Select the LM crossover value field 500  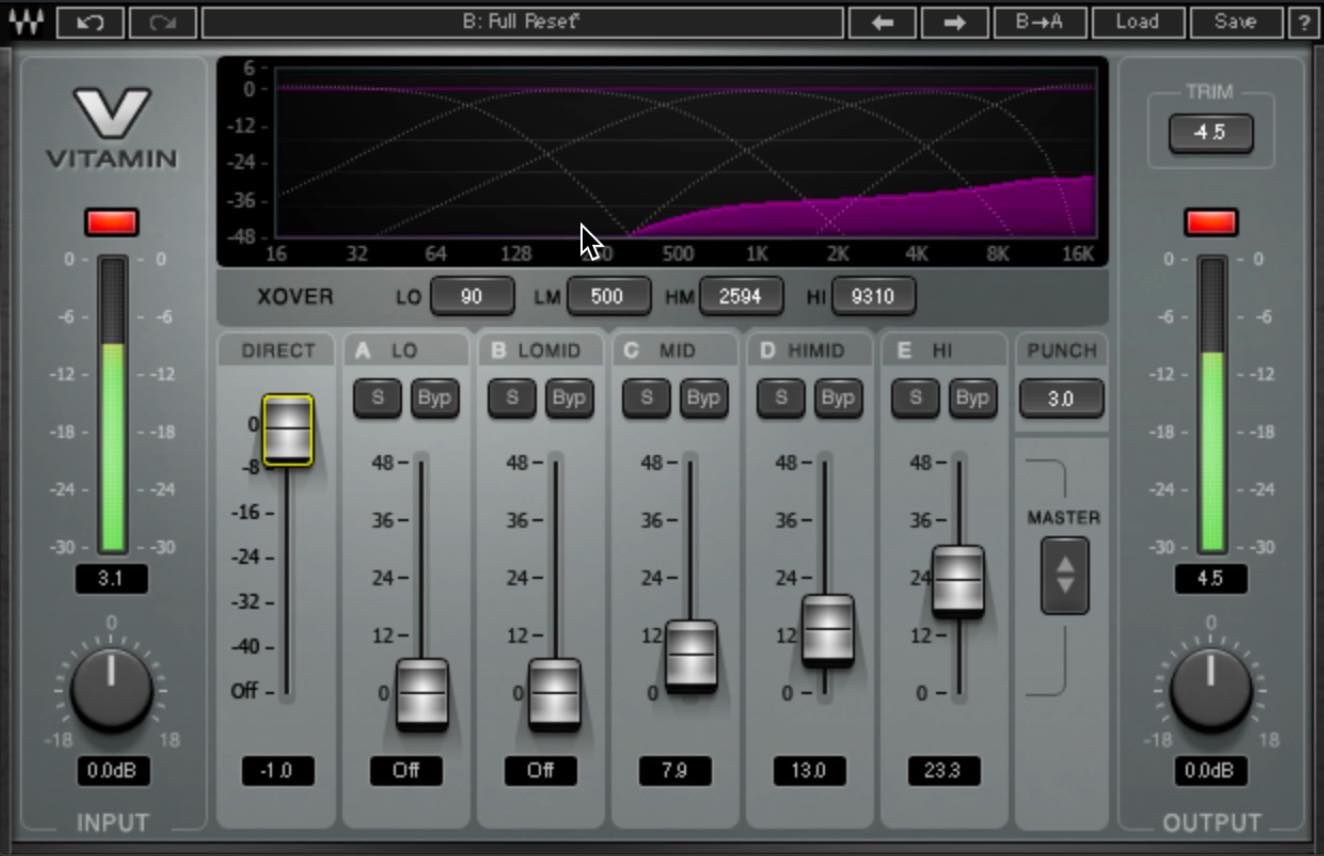click(x=607, y=296)
